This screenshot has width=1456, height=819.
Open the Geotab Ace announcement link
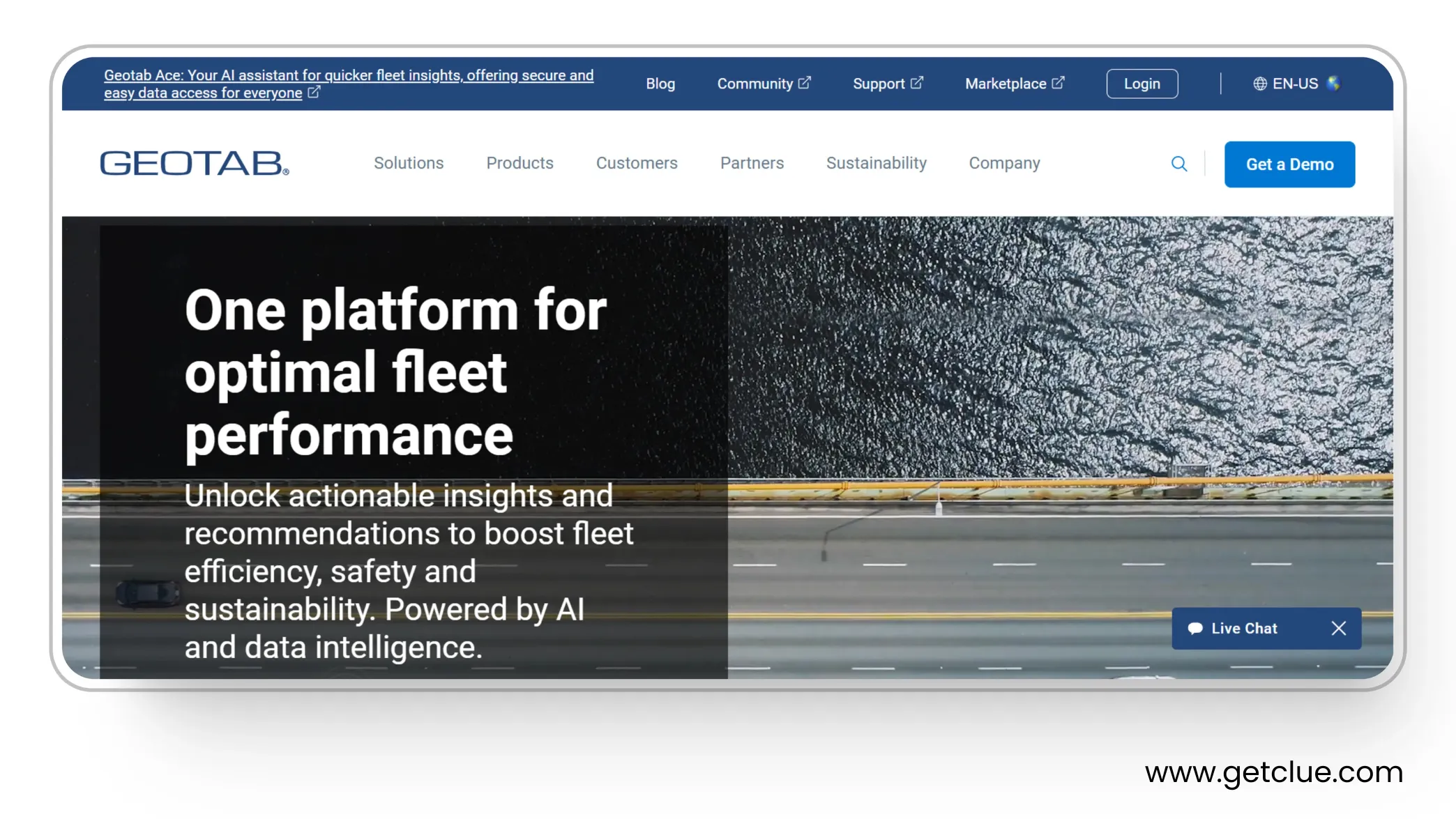(x=348, y=75)
